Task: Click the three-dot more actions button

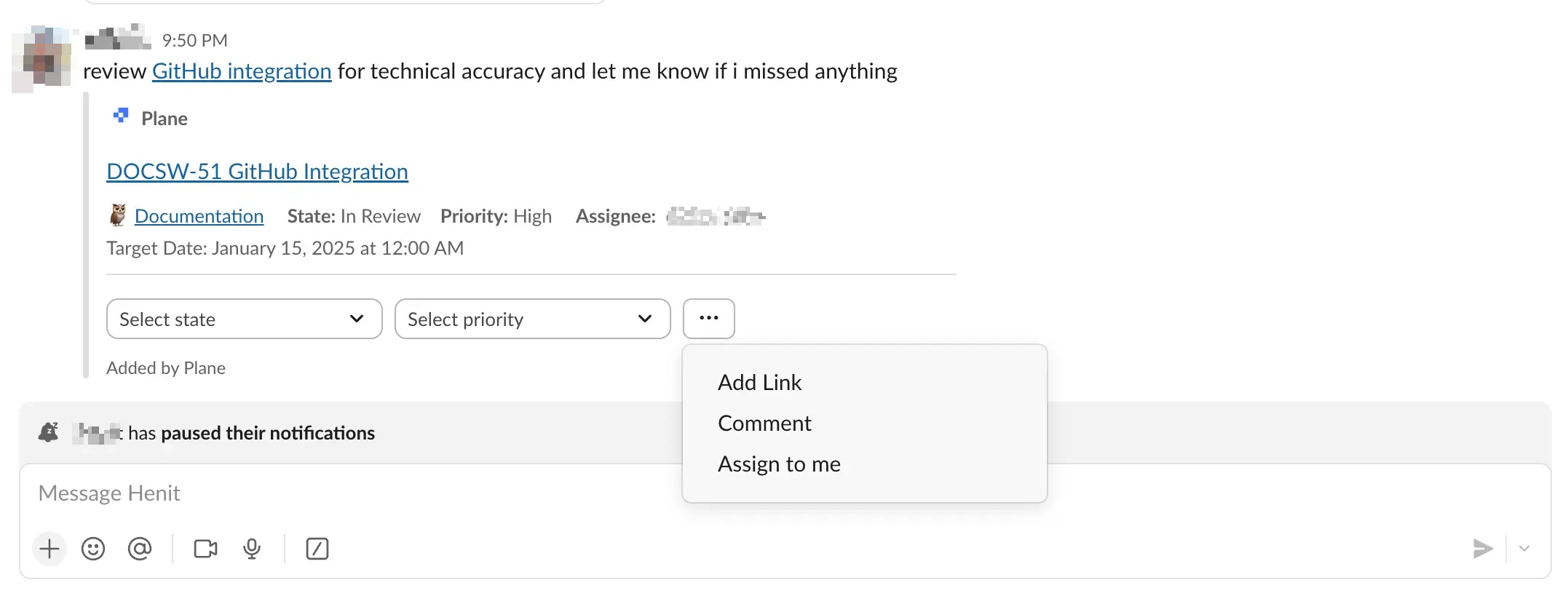Action: (x=708, y=319)
